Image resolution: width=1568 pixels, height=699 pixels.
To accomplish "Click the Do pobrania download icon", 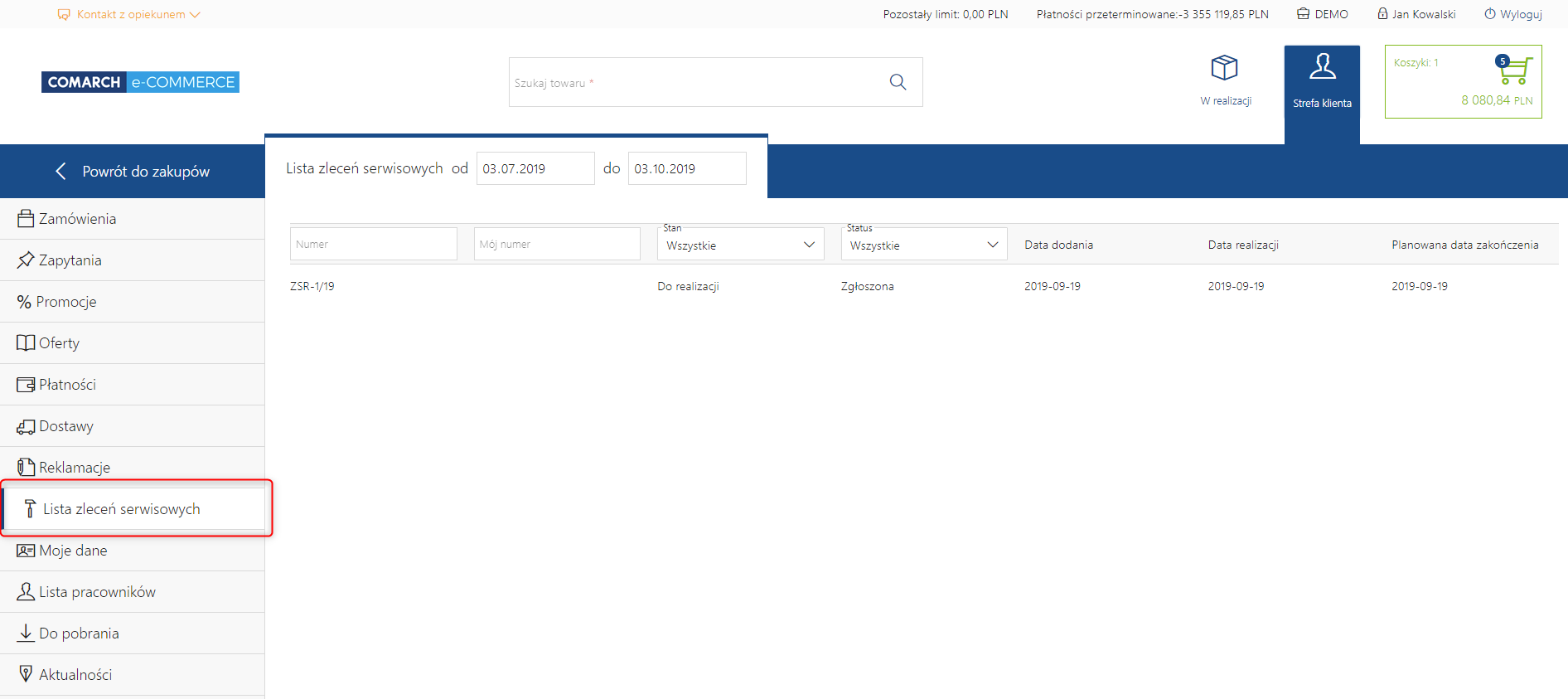I will tap(26, 633).
